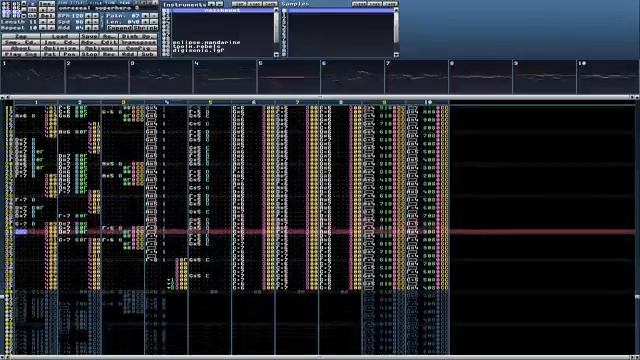Viewport: 640px width, 360px height.
Task: Click the Load song button
Action: tap(60, 36)
